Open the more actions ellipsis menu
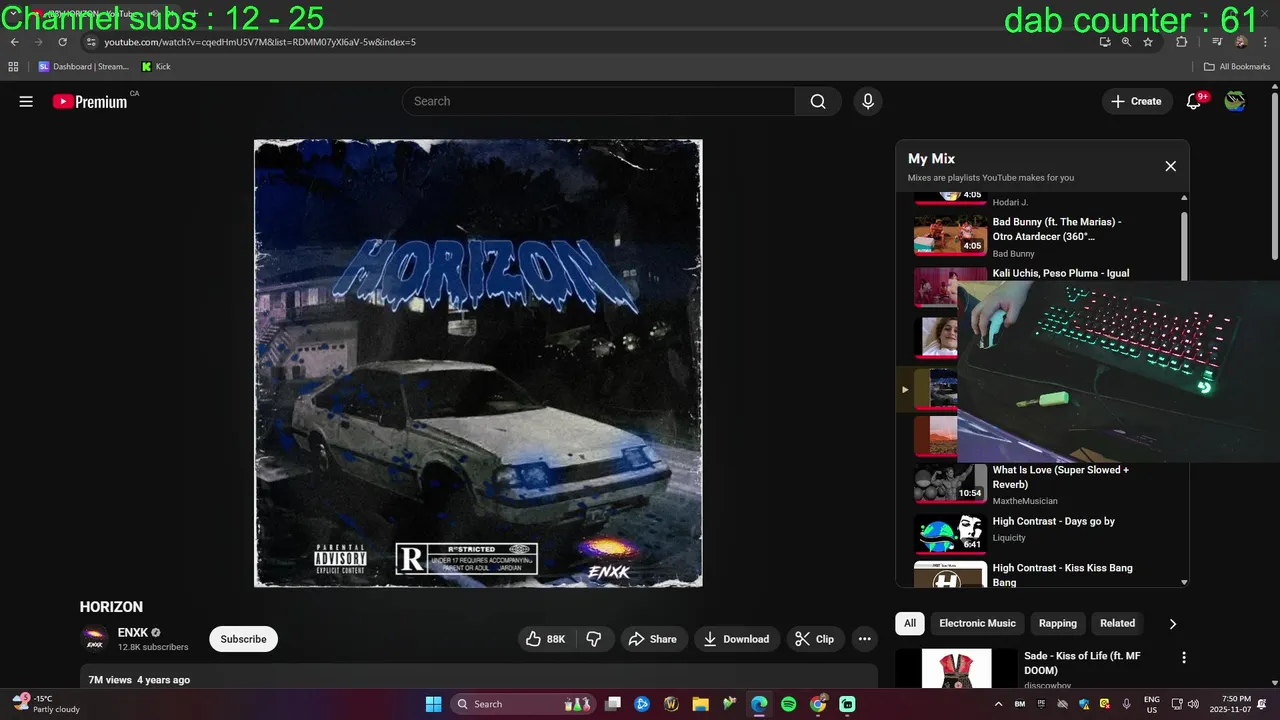The height and width of the screenshot is (720, 1280). (865, 639)
